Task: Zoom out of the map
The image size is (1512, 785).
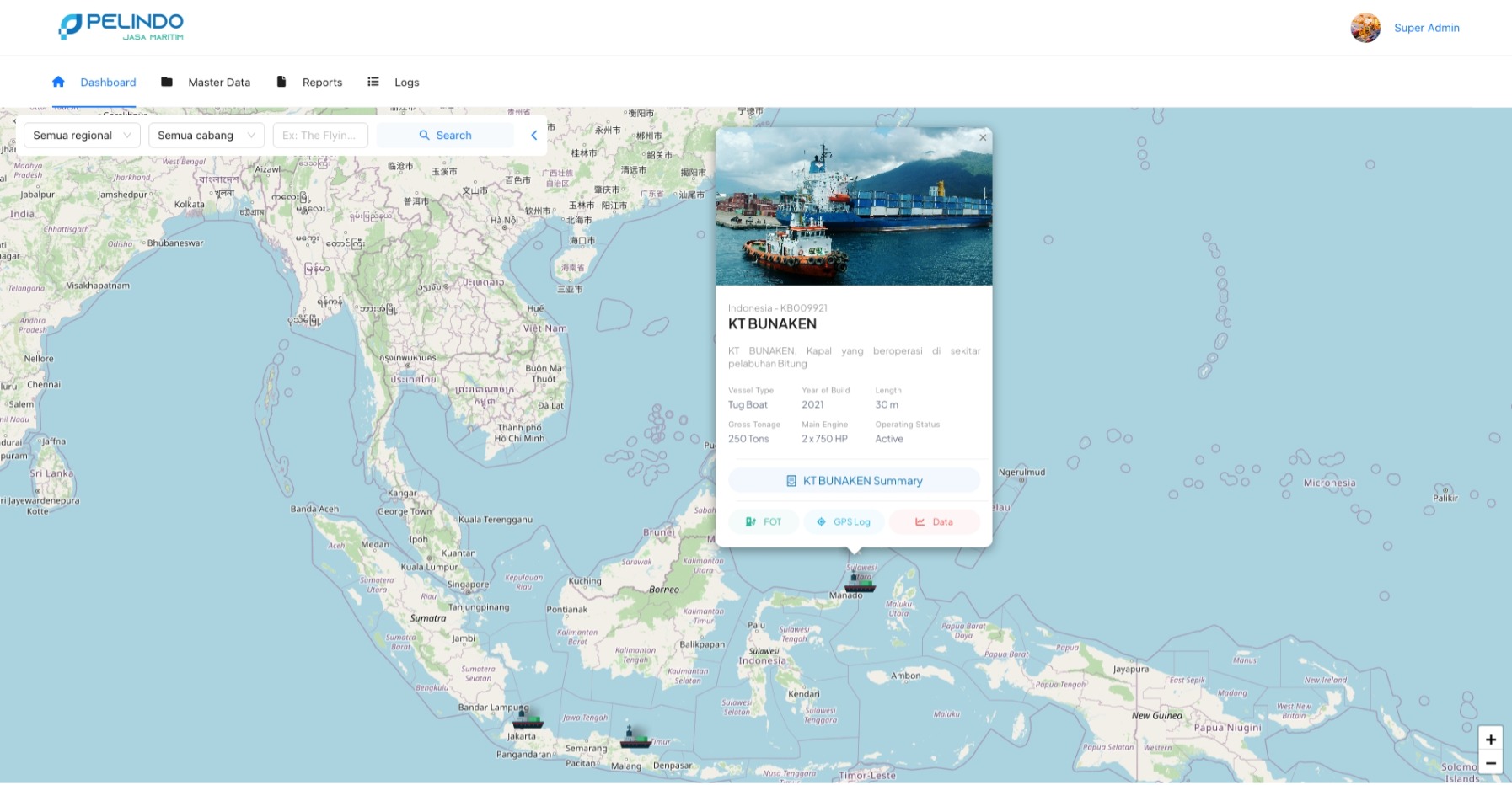Action: tap(1490, 763)
